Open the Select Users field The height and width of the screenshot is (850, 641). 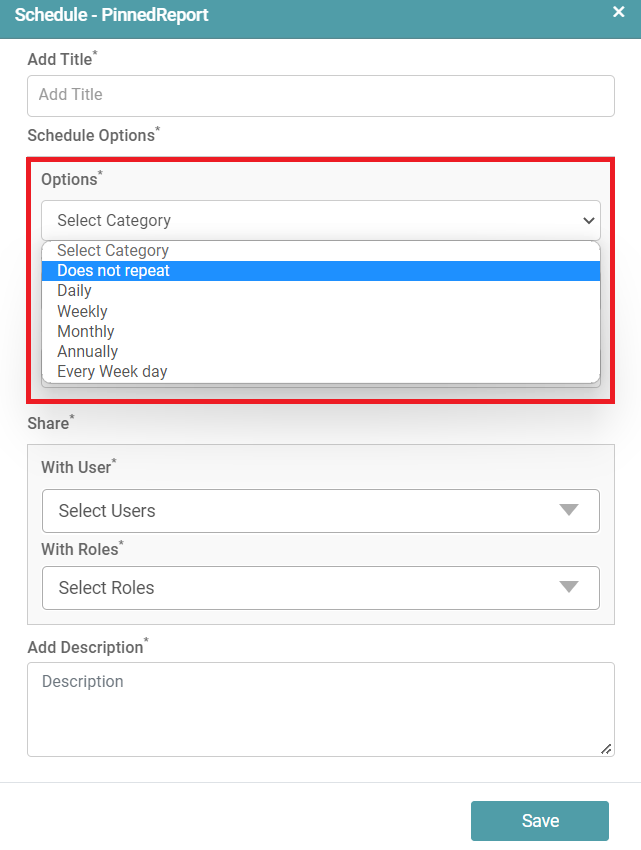click(300, 511)
